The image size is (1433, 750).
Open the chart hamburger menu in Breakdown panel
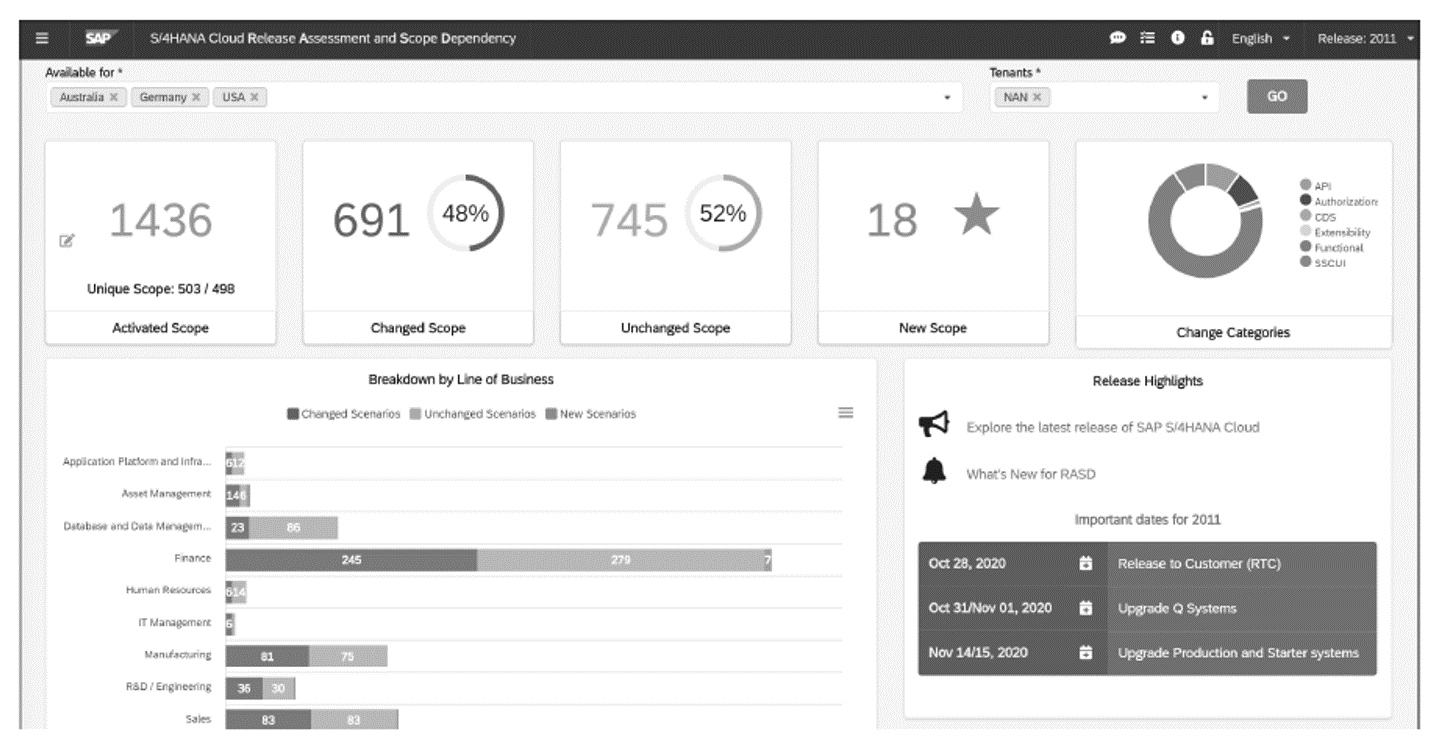(845, 412)
